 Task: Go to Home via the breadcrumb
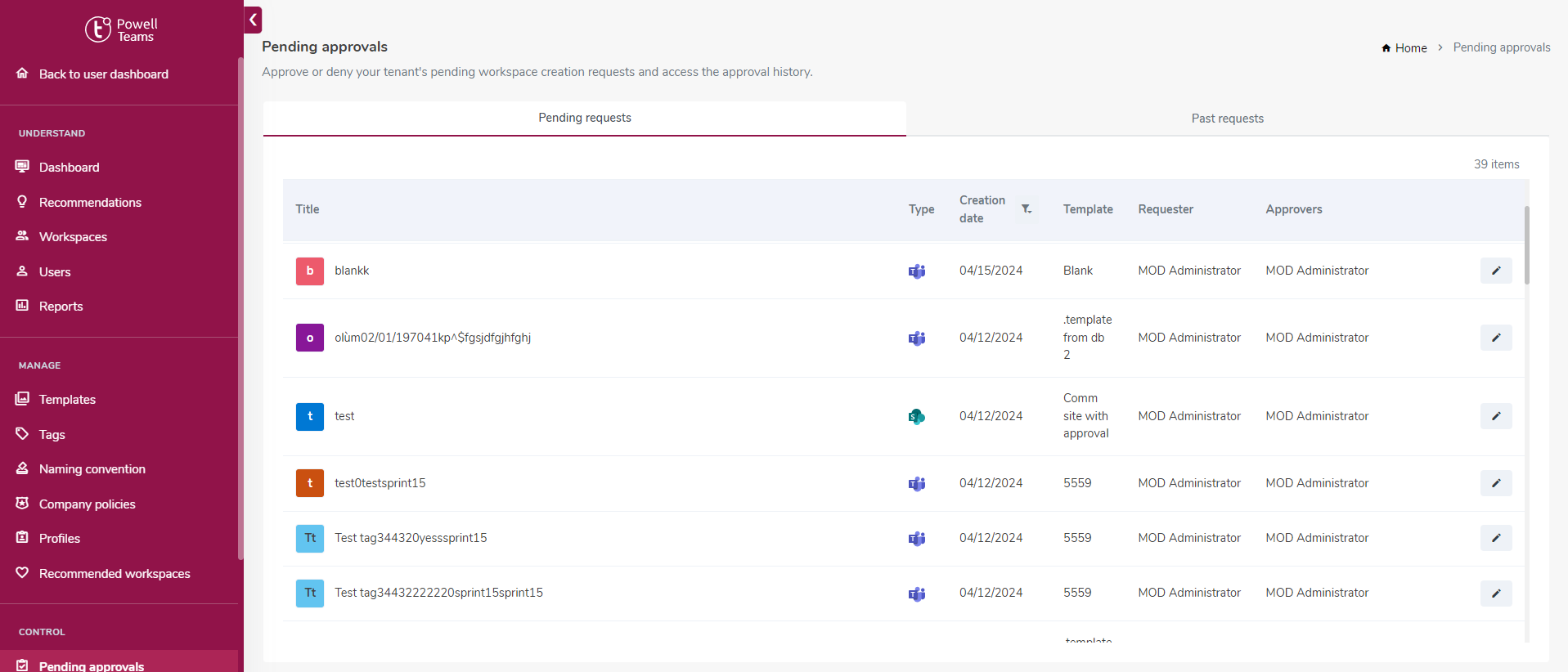(x=1404, y=48)
